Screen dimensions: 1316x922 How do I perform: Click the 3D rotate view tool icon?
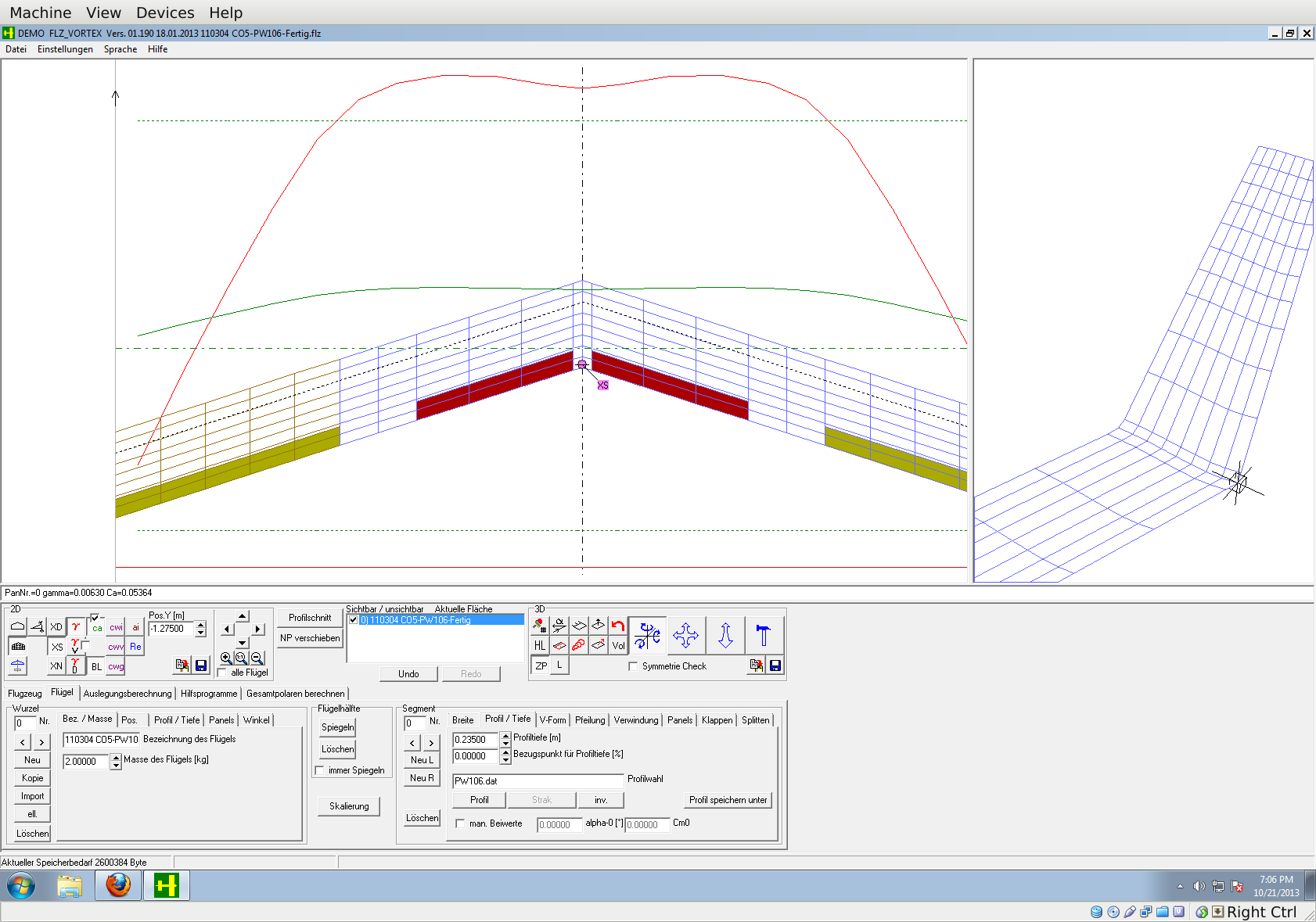click(x=647, y=635)
